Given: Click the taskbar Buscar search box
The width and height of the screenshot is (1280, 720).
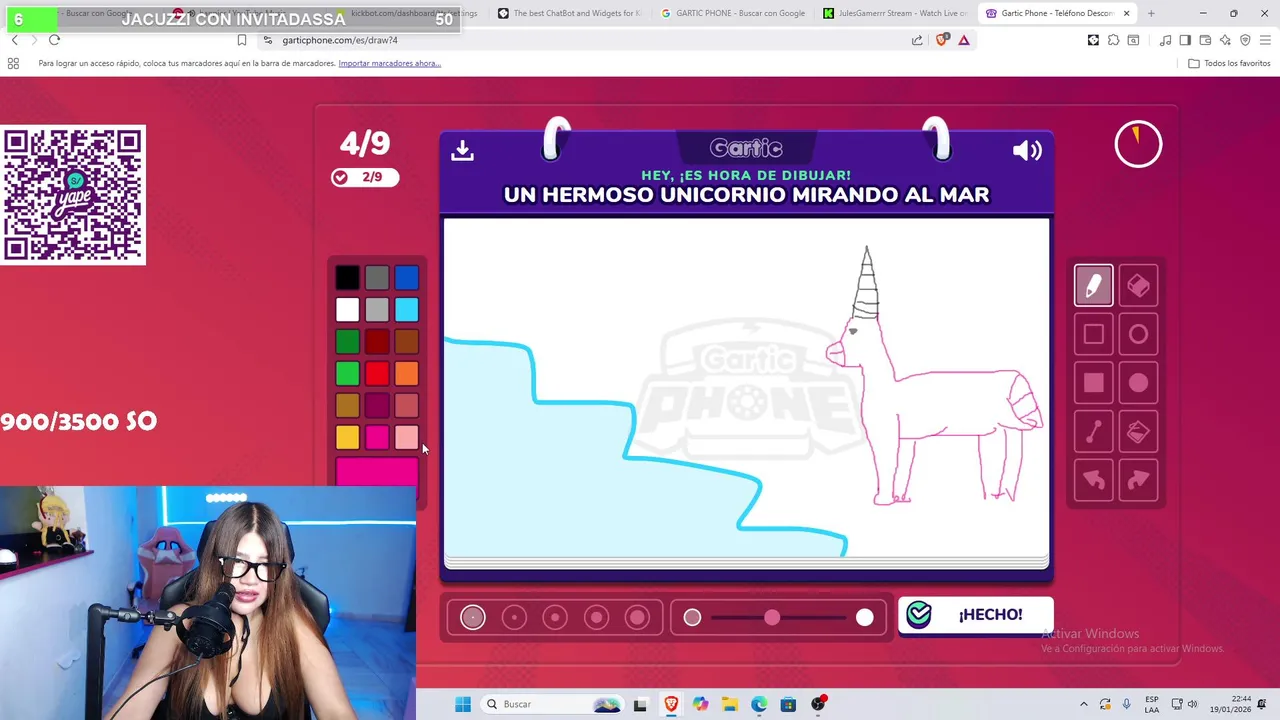Looking at the screenshot, I should [553, 704].
